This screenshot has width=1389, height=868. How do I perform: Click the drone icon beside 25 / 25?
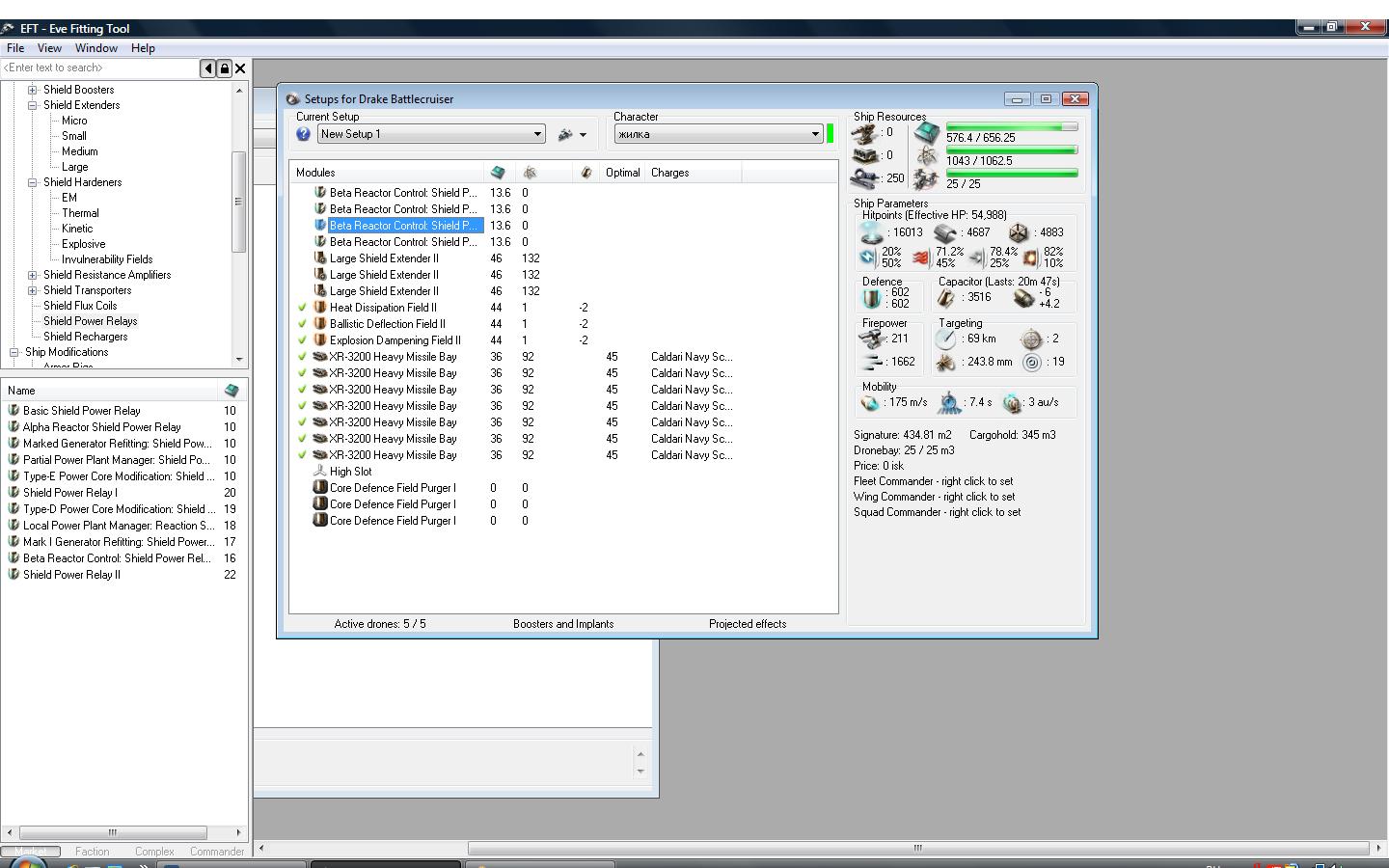927,179
